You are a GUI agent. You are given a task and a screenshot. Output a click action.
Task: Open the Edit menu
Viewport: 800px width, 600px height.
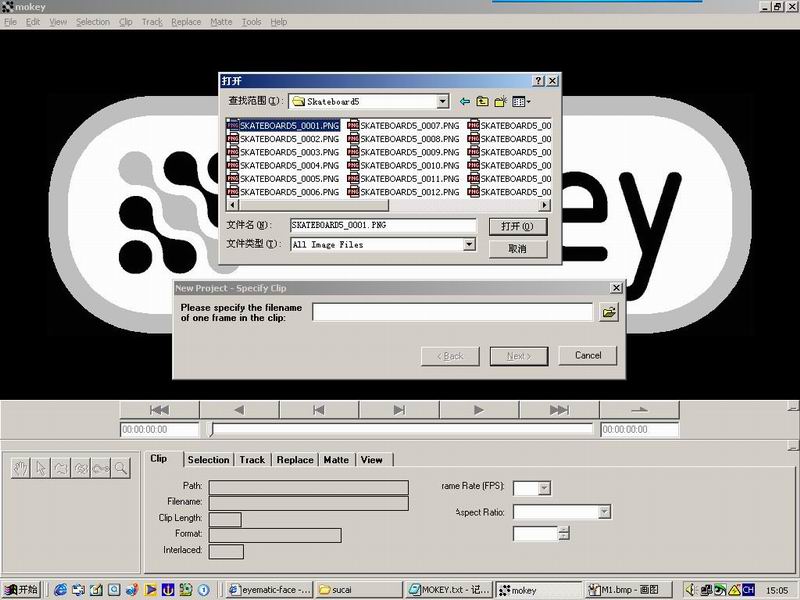point(33,22)
